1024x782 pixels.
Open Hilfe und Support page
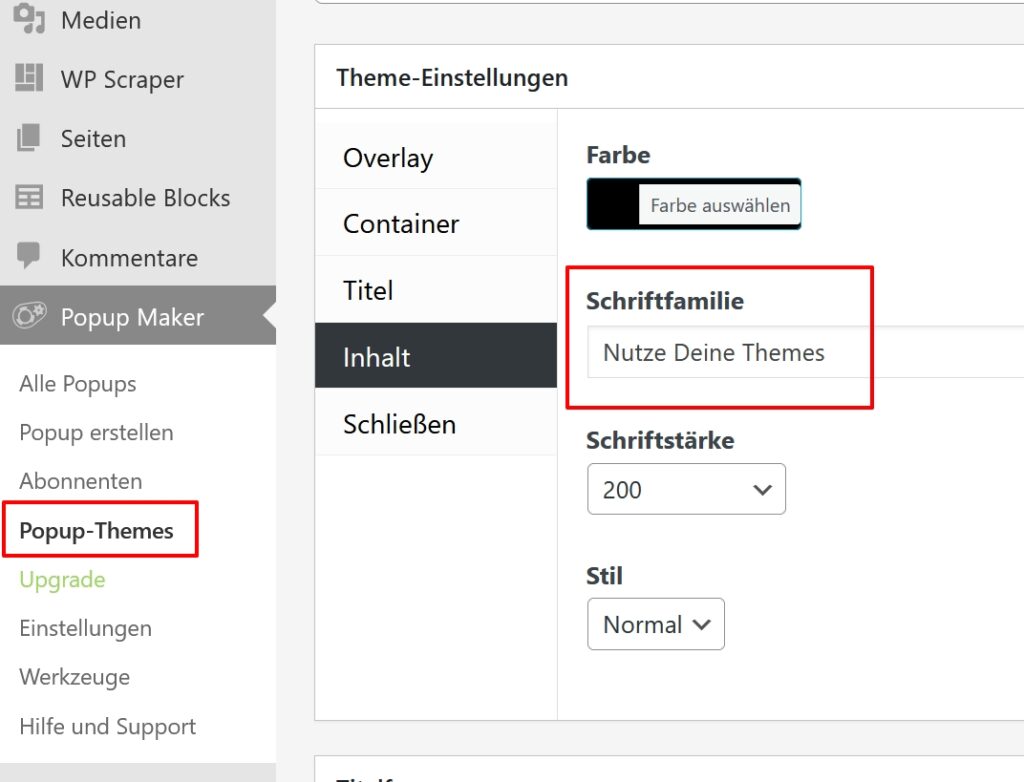point(107,727)
